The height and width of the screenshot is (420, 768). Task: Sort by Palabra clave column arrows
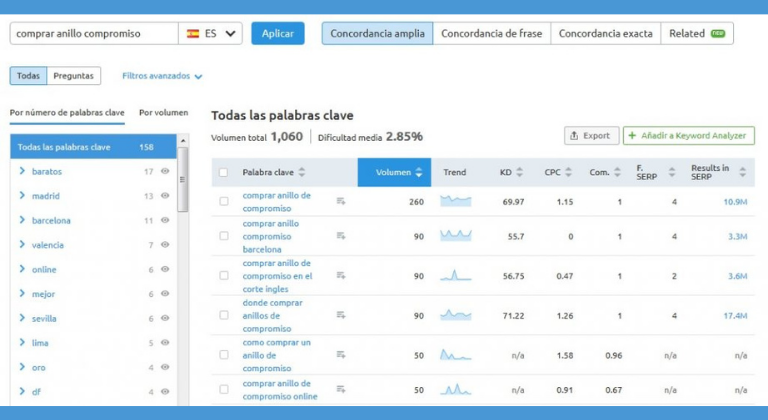click(302, 173)
